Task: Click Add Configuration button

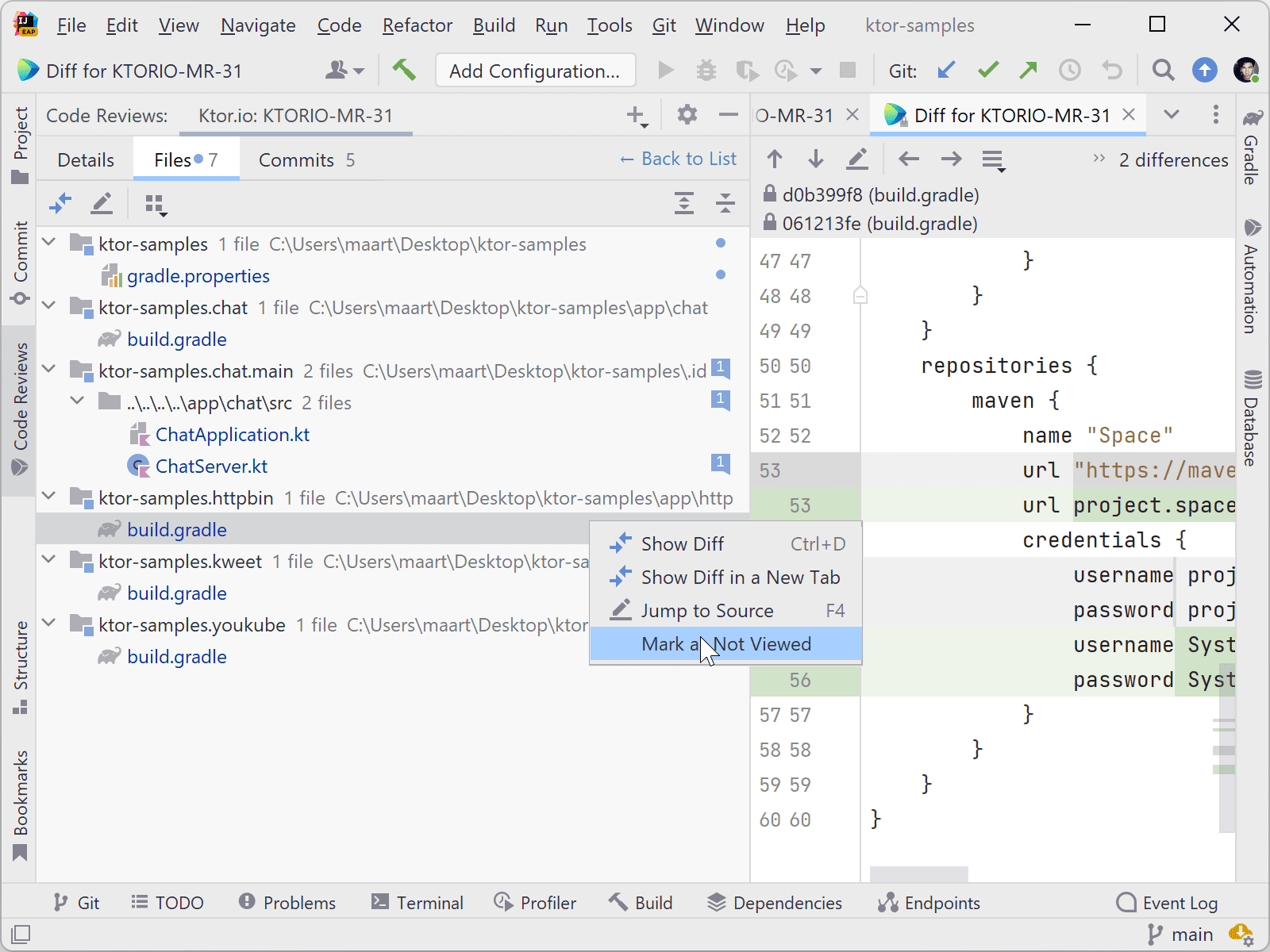Action: click(x=535, y=71)
